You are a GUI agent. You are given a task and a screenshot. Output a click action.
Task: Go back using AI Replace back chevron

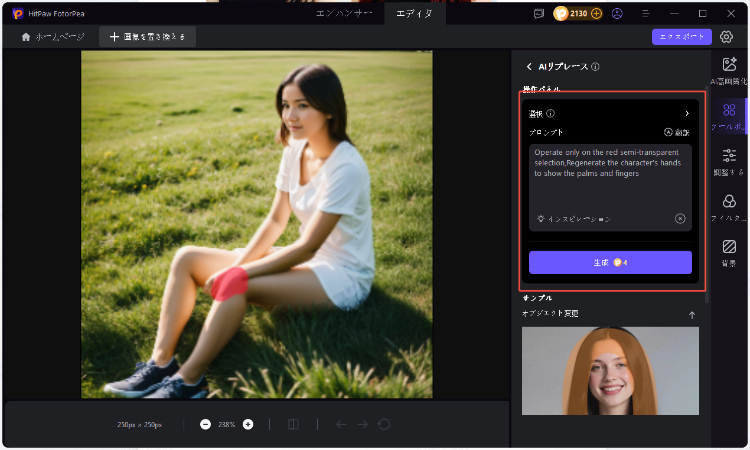pos(529,67)
